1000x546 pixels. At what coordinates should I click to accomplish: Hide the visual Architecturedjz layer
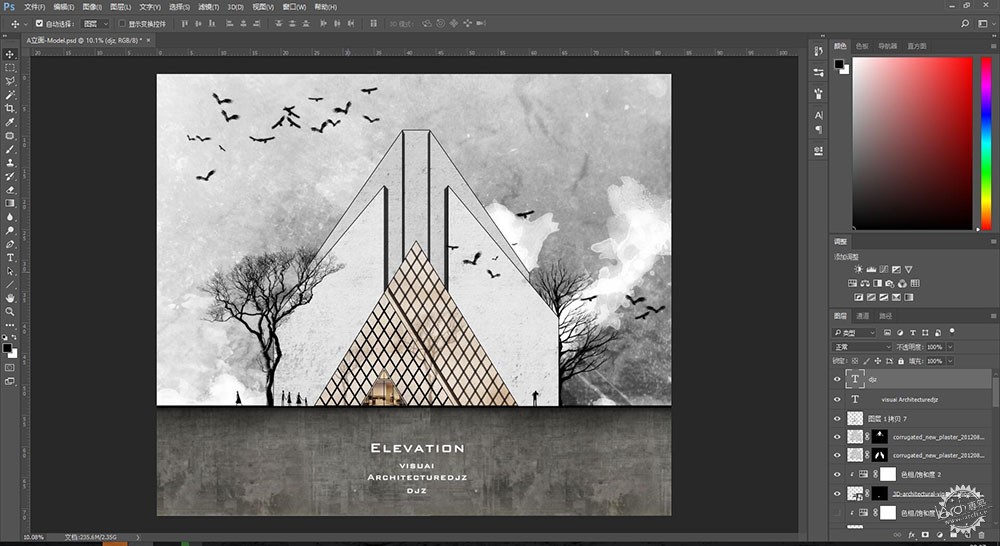pos(837,399)
